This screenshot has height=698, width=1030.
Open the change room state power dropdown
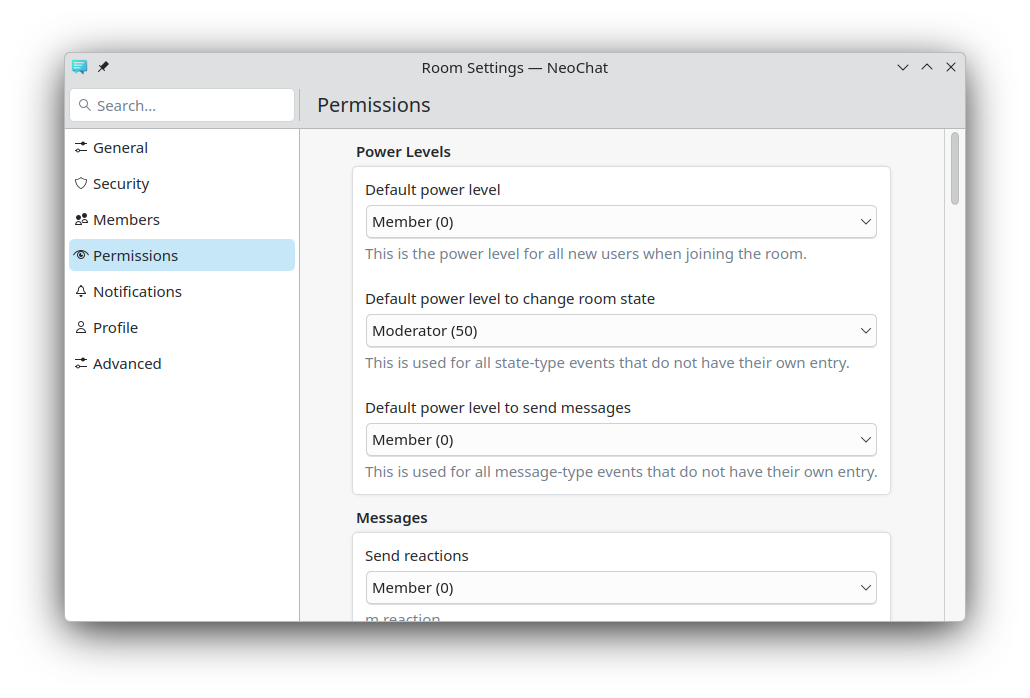click(621, 331)
